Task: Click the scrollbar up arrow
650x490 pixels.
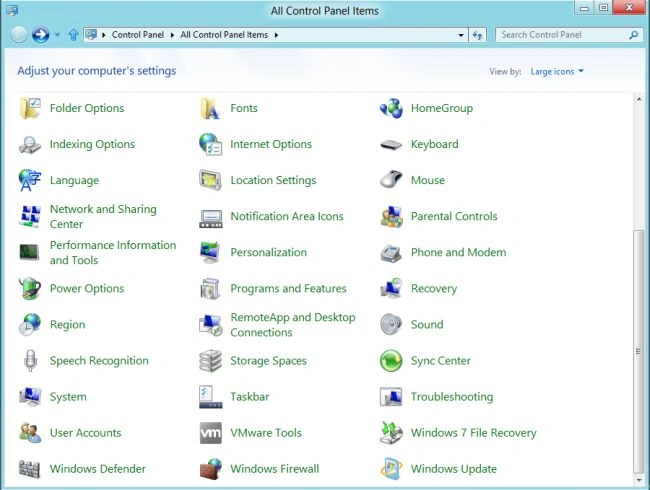Action: (639, 99)
